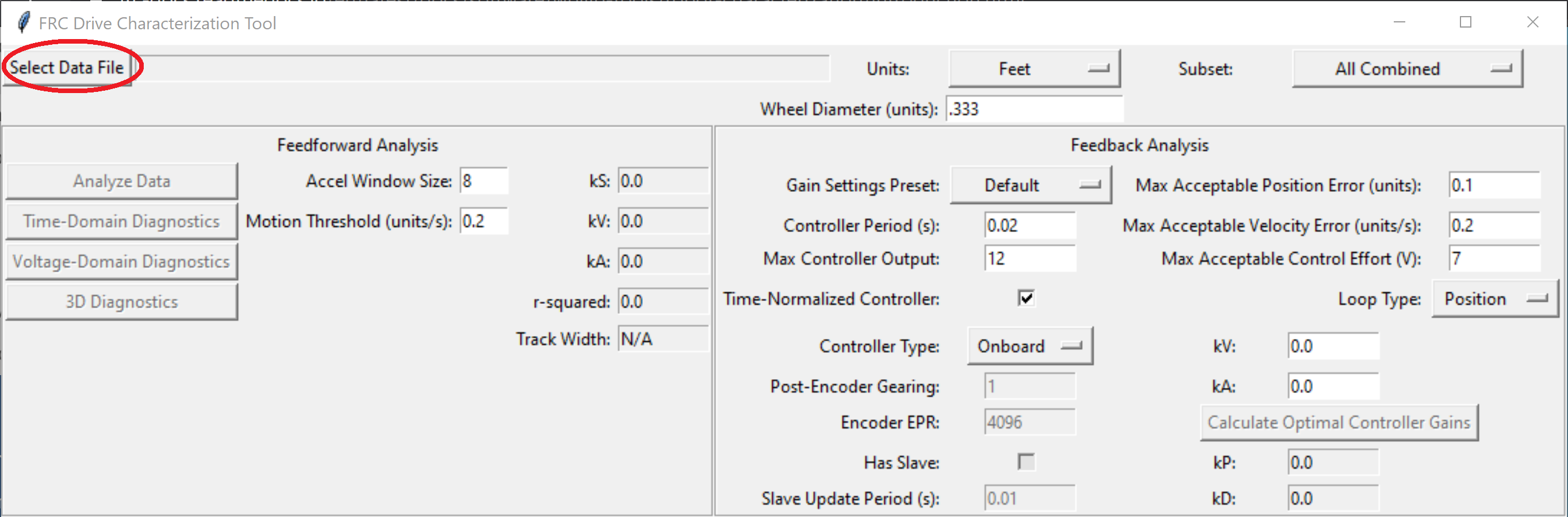This screenshot has height=517, width=1568.
Task: Open the Units dropdown showing Feet
Action: (x=1034, y=68)
